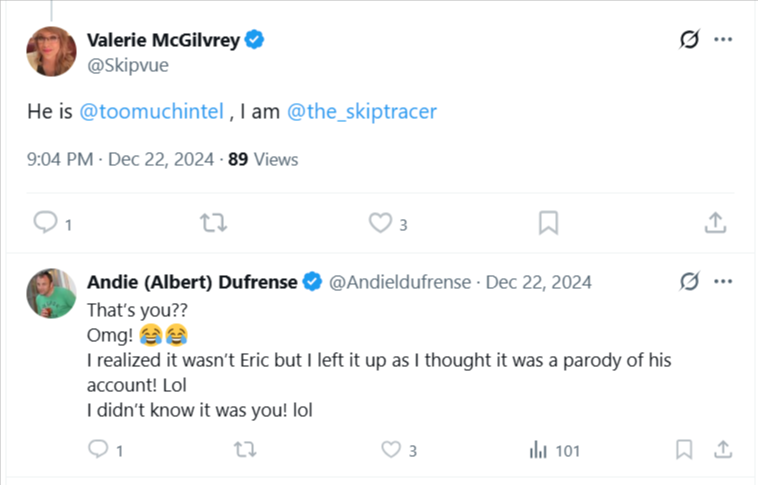Open more options on Valerie's post
Viewport: 758px width, 485px height.
point(723,40)
